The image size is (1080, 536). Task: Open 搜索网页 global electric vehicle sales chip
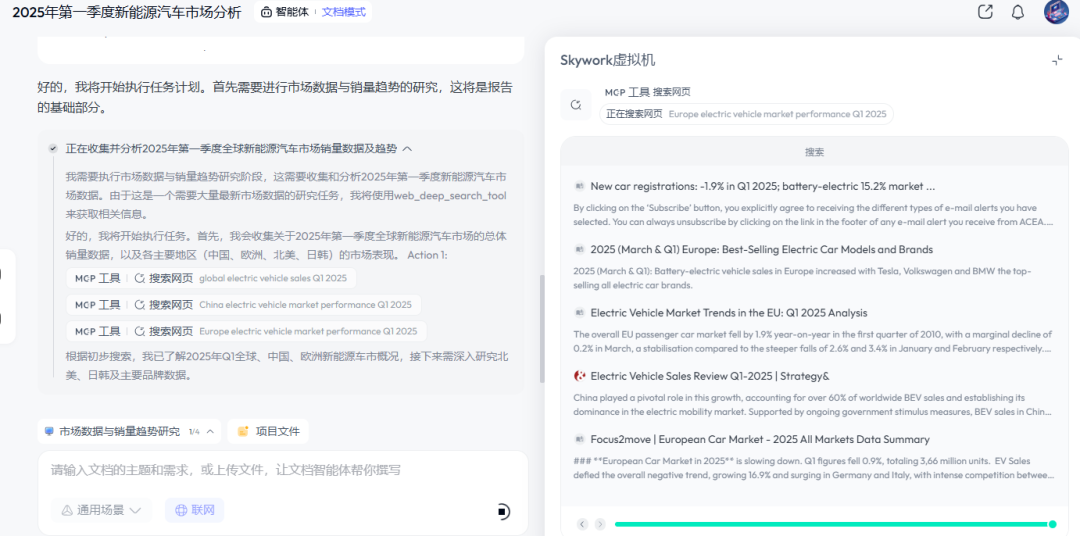[211, 278]
